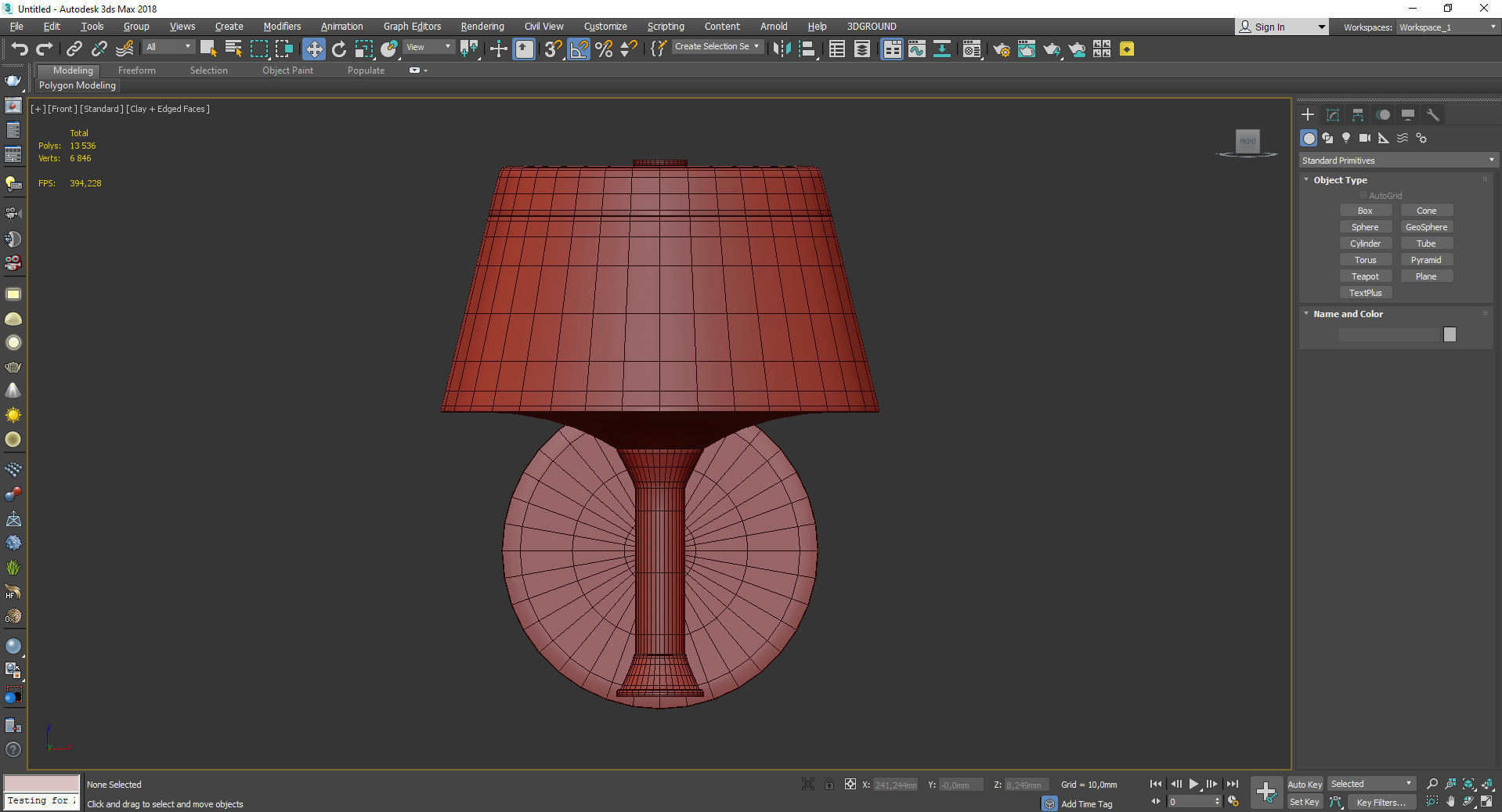Screen dimensions: 1502x812
Task: Click the Redo arrow icon
Action: (x=45, y=49)
